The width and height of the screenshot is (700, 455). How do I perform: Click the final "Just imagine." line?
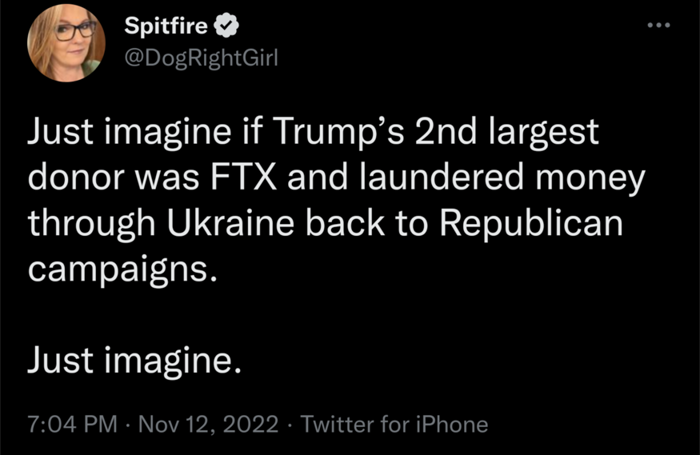click(134, 358)
